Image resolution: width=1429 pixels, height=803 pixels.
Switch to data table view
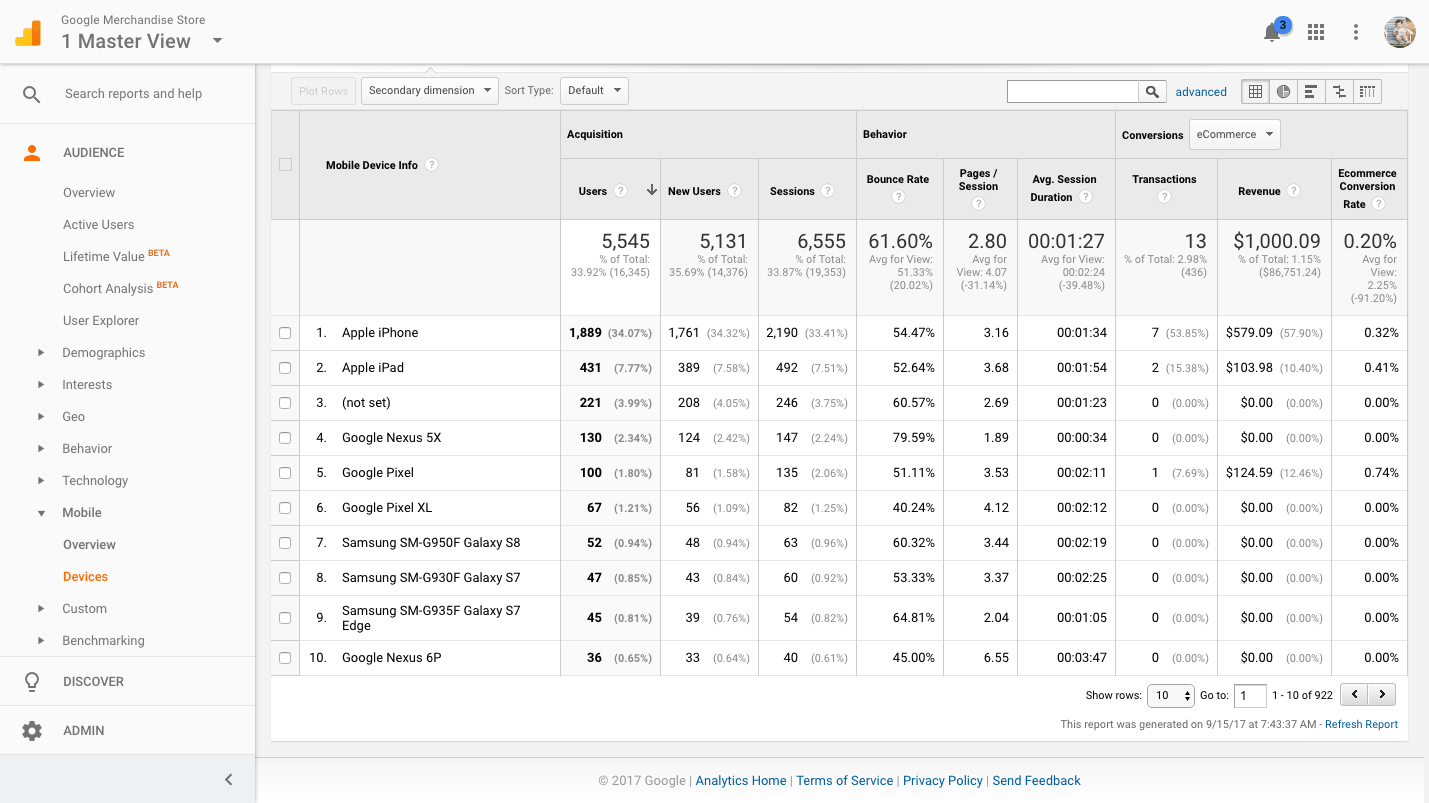1255,92
